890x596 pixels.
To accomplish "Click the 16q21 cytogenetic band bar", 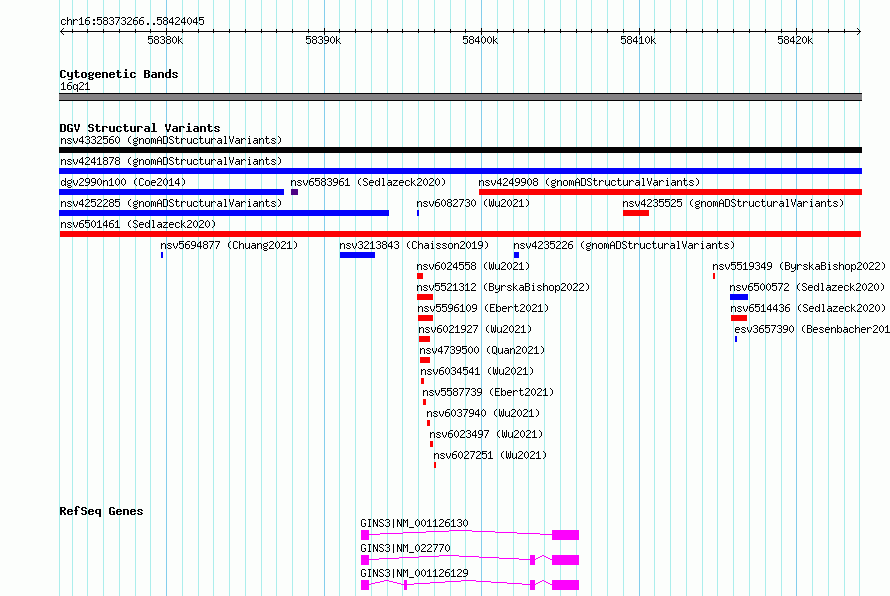I will [x=460, y=98].
